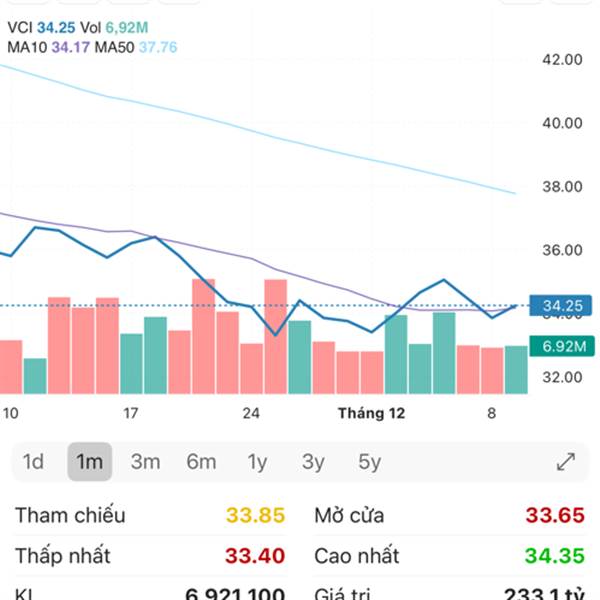
Task: Click the Mở cửa value 33.65
Action: tap(554, 516)
